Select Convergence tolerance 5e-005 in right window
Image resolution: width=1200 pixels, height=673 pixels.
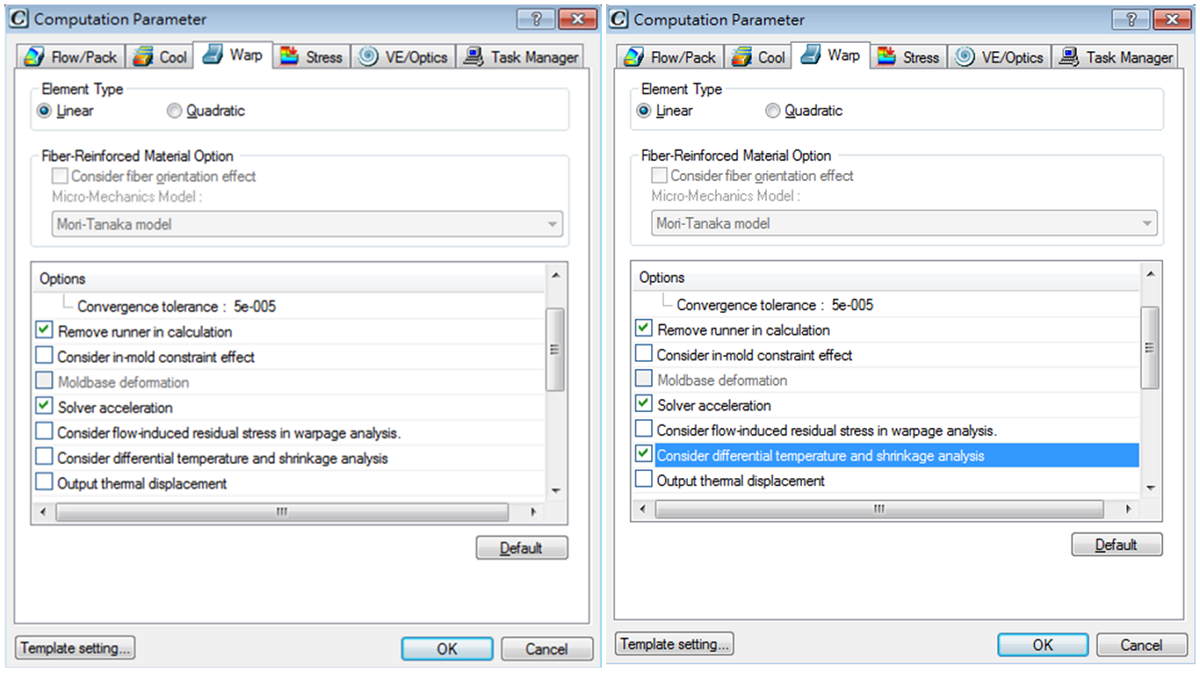pyautogui.click(x=775, y=304)
